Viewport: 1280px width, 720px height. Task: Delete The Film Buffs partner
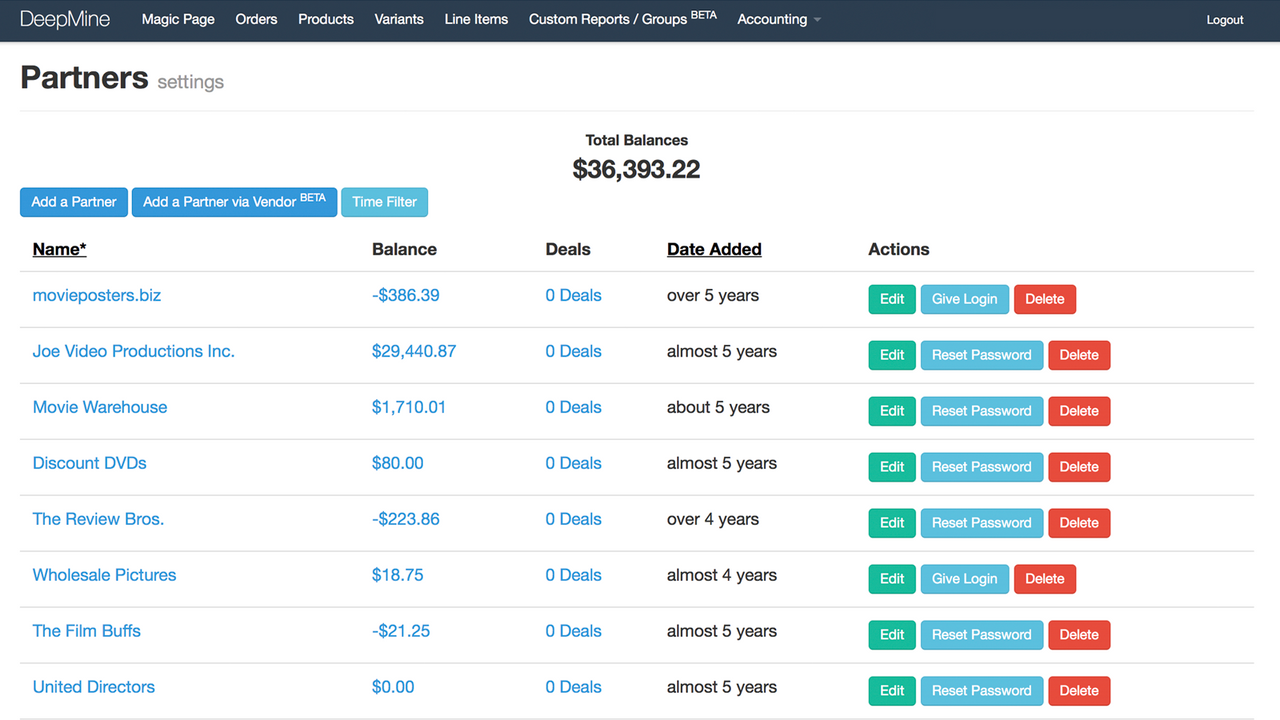[x=1079, y=634]
